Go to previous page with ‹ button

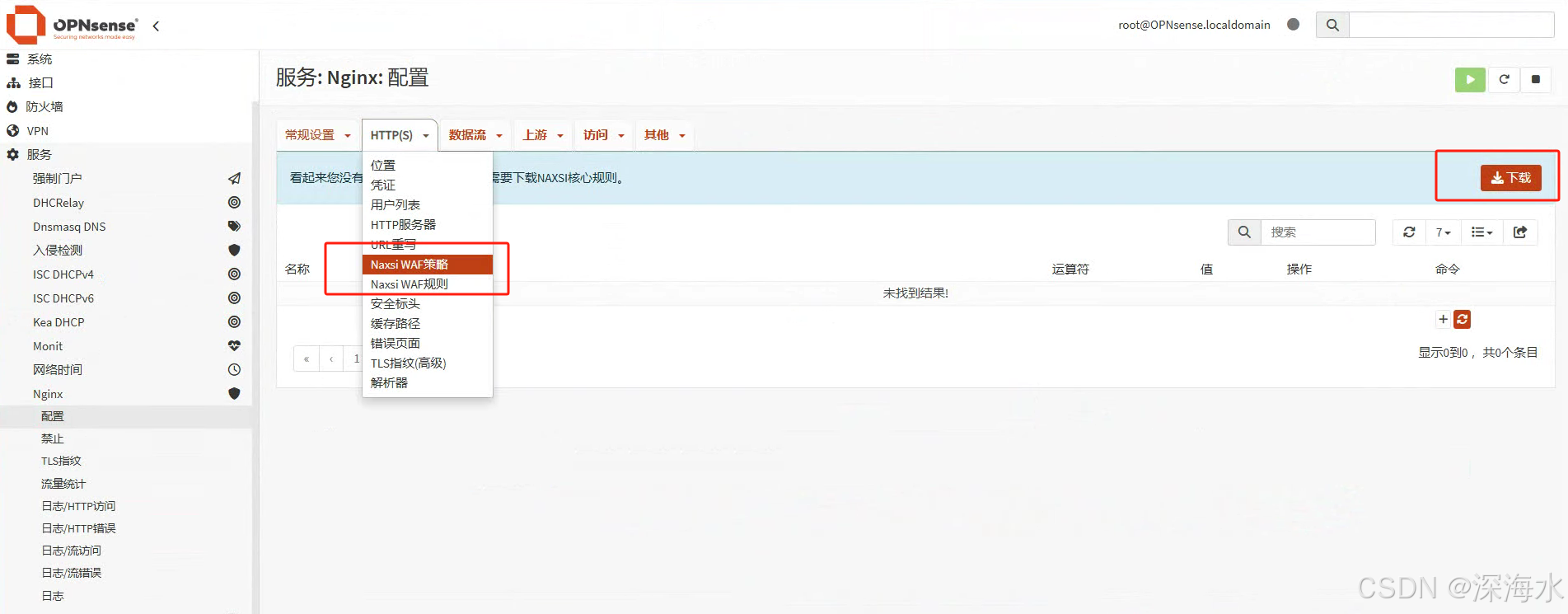coord(331,359)
